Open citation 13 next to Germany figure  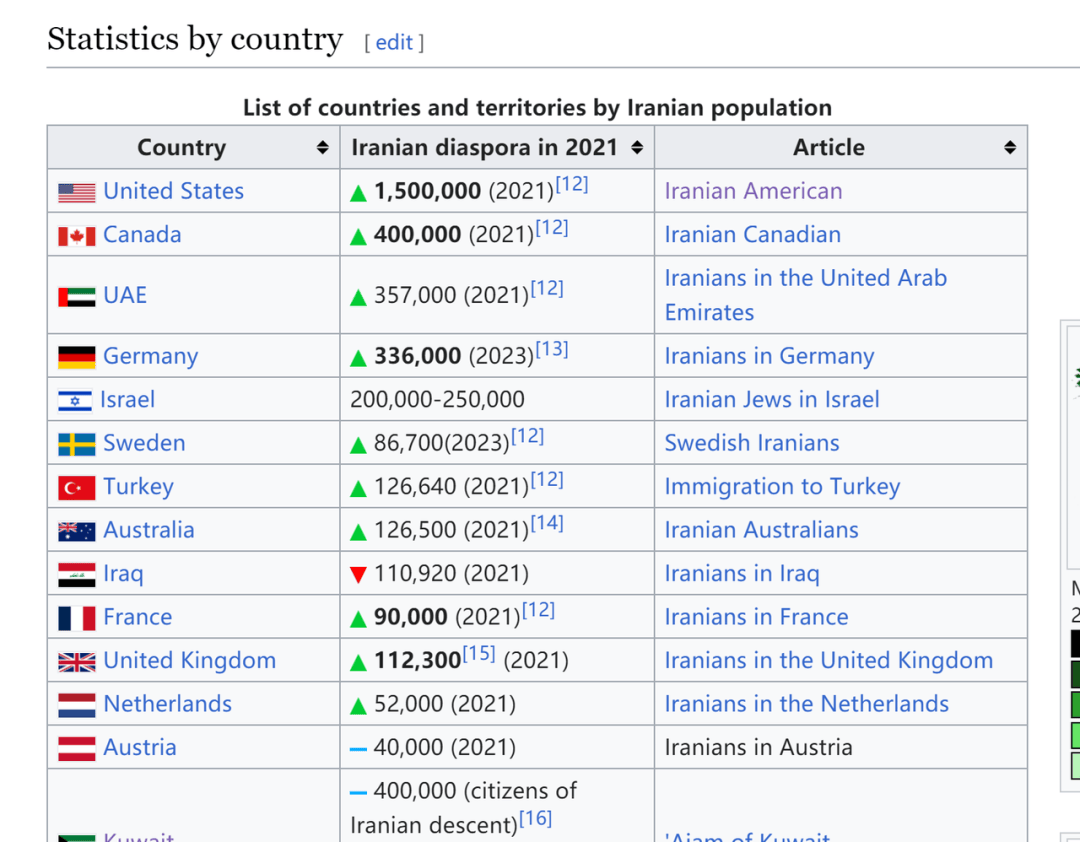click(x=552, y=349)
